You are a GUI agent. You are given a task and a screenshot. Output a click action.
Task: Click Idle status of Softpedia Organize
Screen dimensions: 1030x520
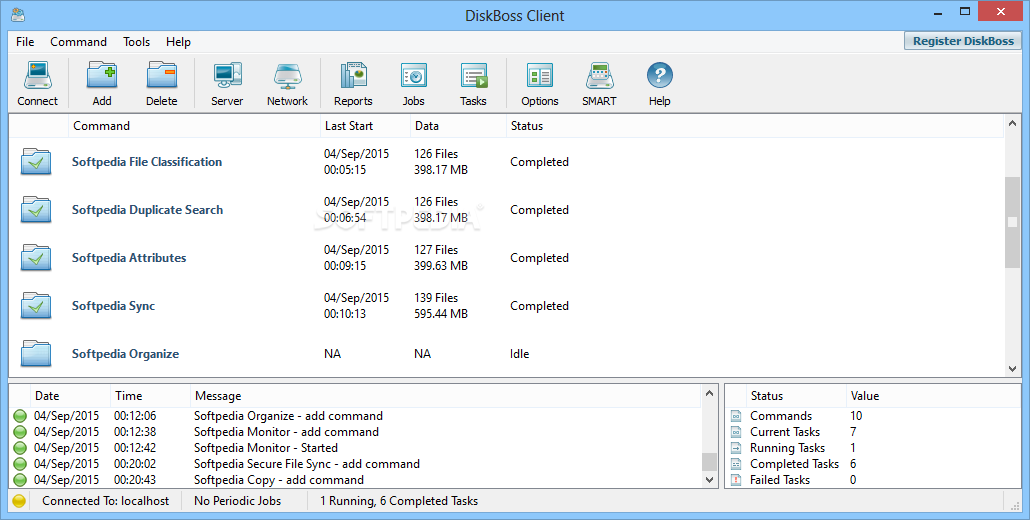pyautogui.click(x=520, y=353)
